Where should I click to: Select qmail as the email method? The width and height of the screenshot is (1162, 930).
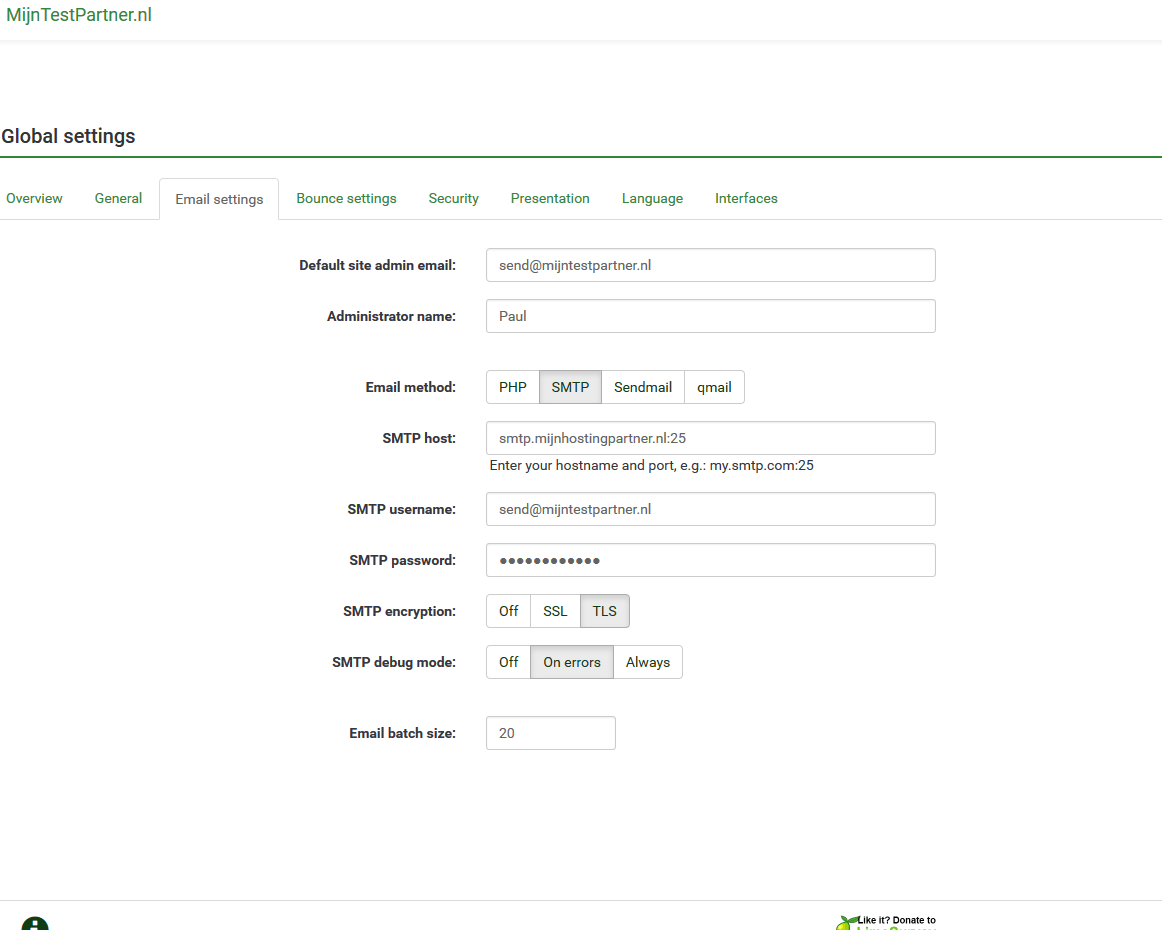coord(713,387)
